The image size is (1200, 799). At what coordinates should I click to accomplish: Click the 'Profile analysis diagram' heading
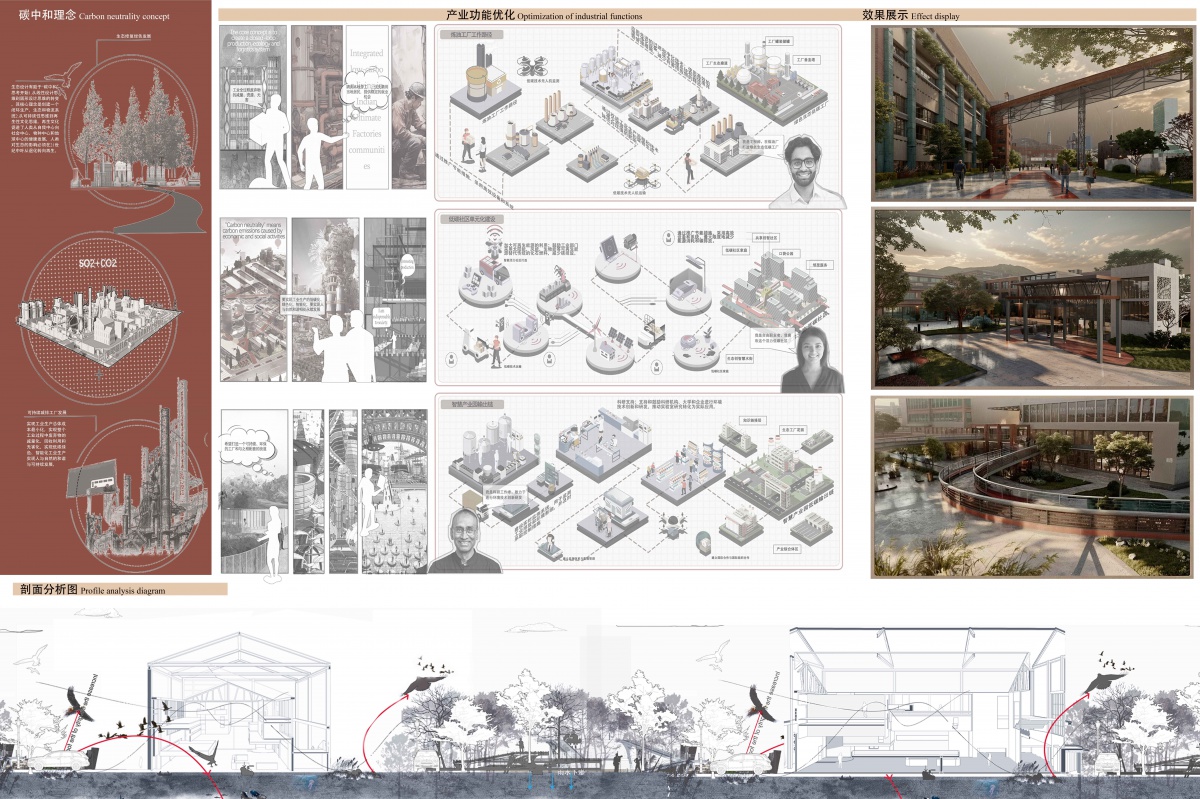[x=88, y=590]
